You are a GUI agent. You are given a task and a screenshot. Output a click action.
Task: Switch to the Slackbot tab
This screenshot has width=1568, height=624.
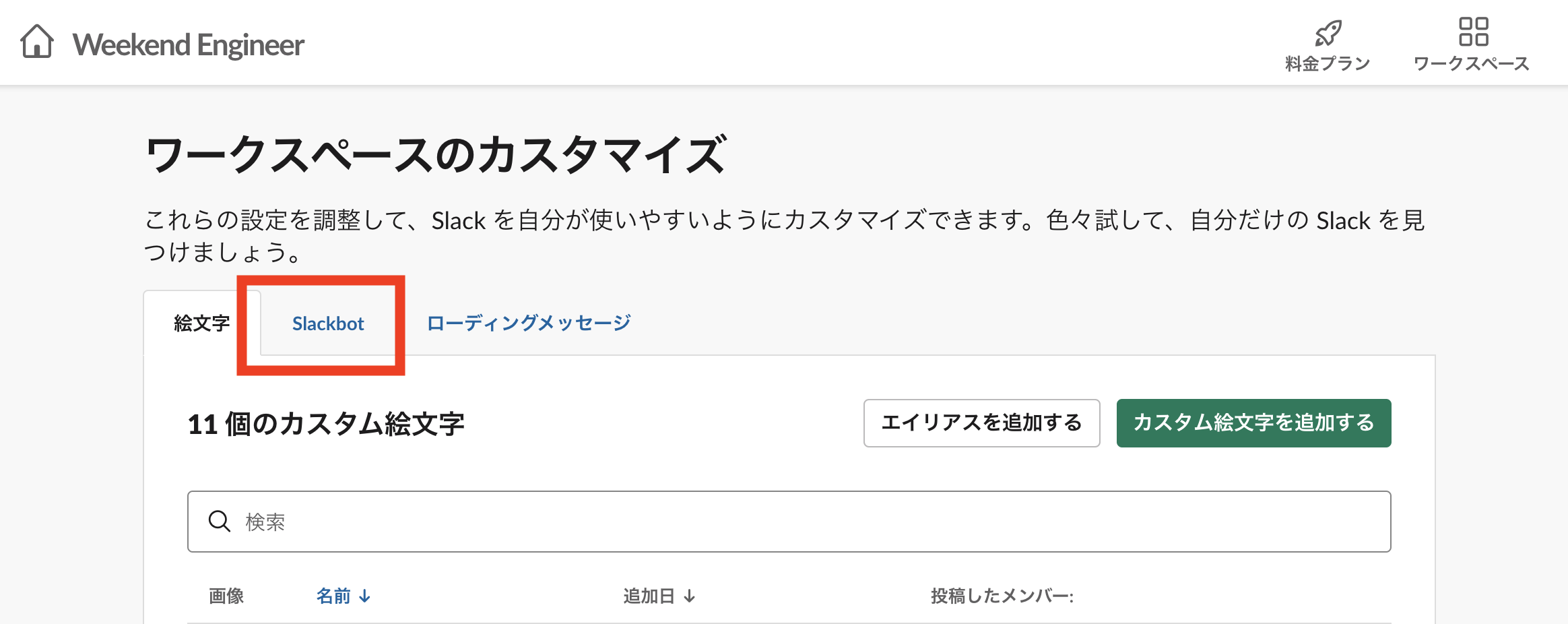[328, 323]
